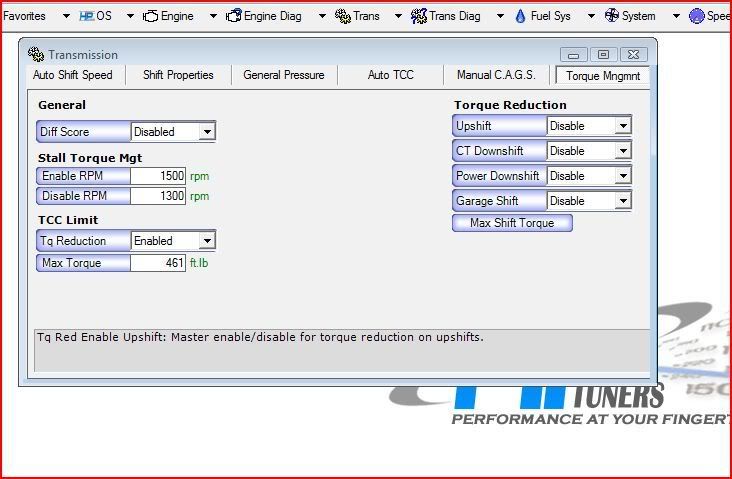Select the Torque Mngmnt tab
Viewport: 732px width, 479px height.
point(603,76)
